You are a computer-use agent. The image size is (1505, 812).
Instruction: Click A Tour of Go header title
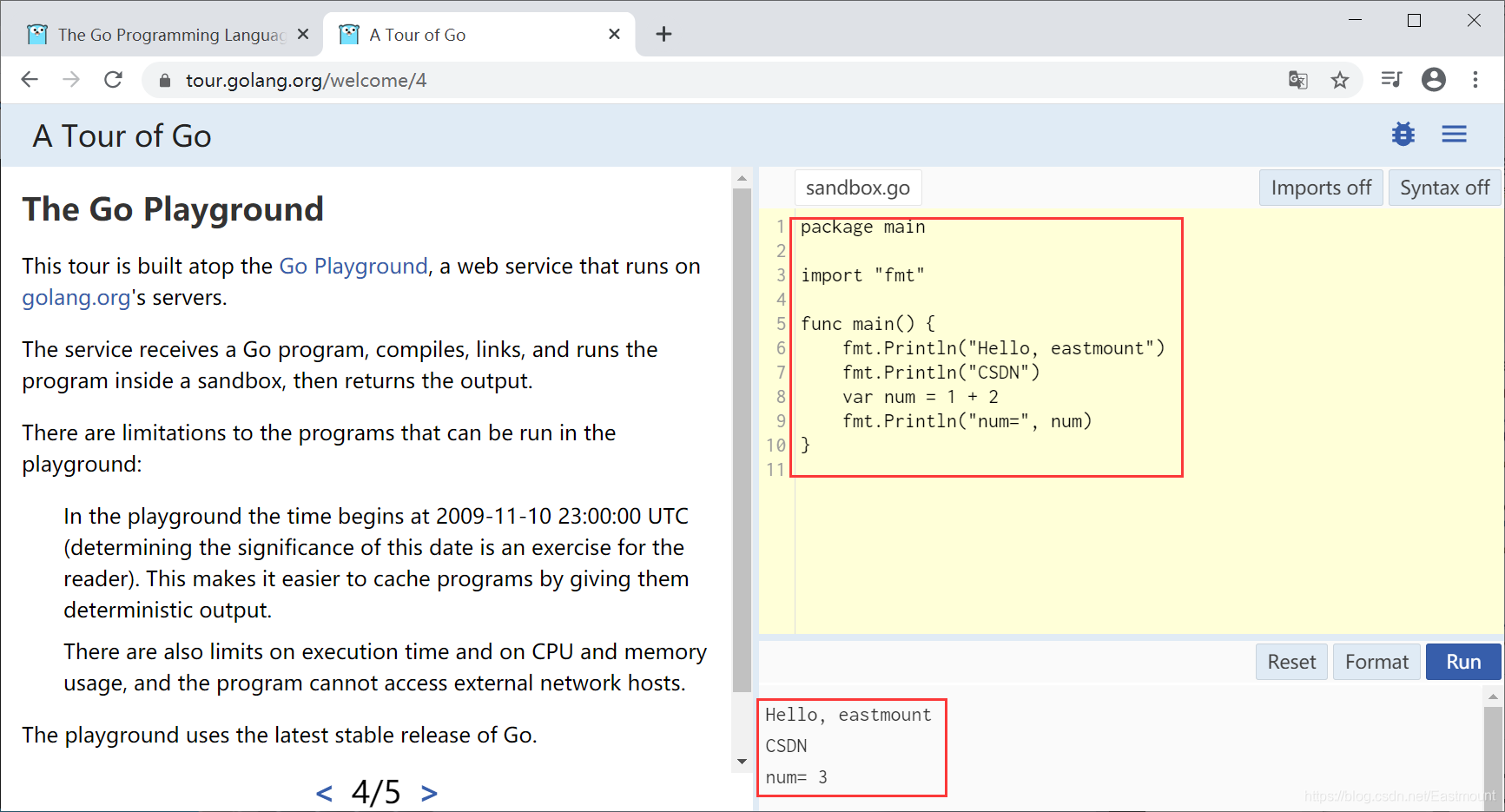pyautogui.click(x=122, y=136)
